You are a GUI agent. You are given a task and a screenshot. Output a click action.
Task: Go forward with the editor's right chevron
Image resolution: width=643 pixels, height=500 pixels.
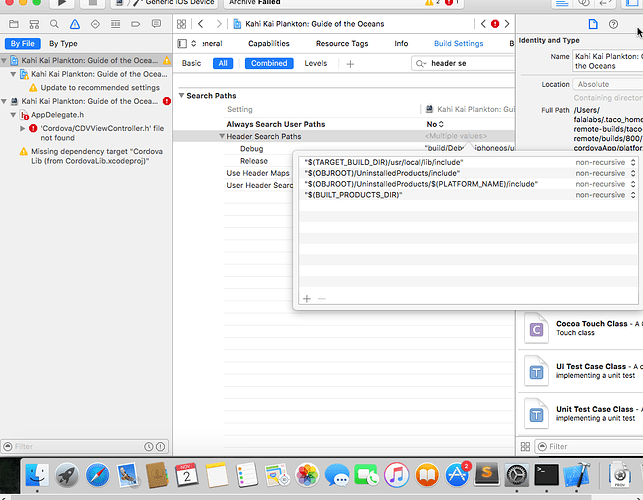coord(219,24)
